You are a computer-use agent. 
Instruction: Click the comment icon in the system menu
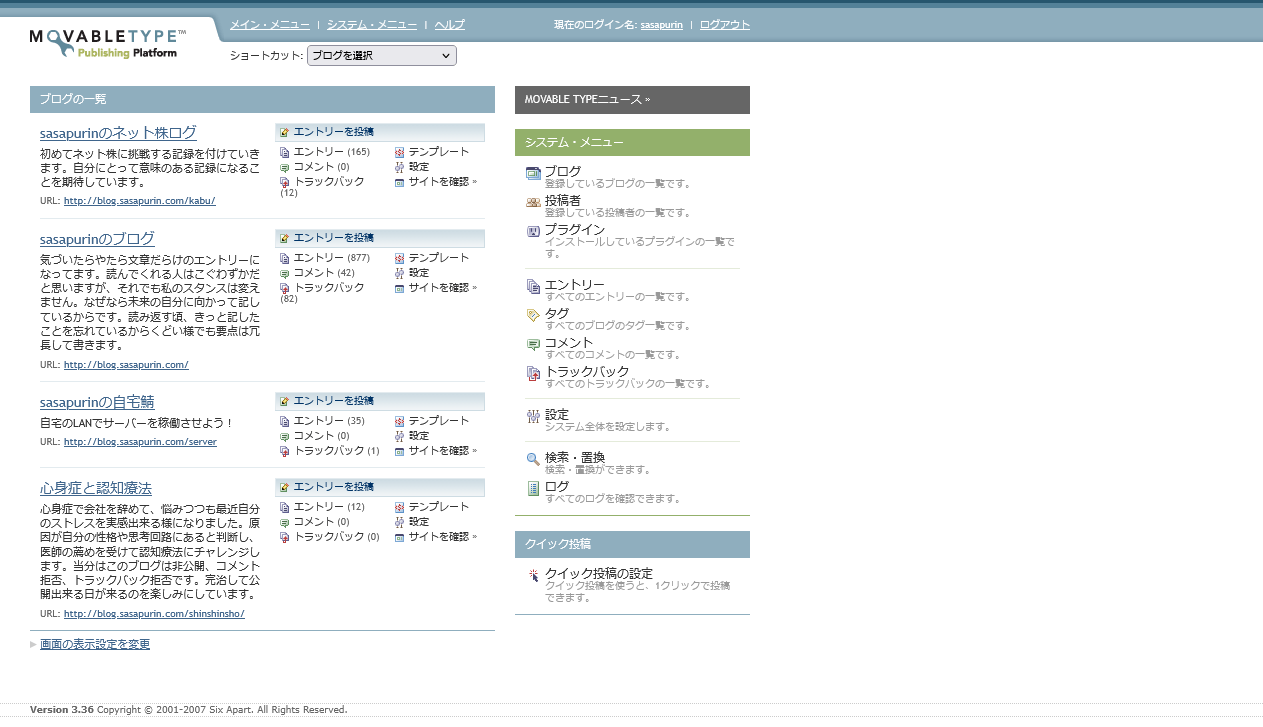click(533, 345)
